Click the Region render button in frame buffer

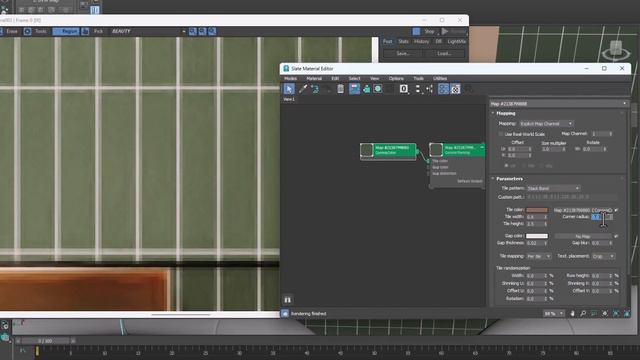(x=66, y=31)
